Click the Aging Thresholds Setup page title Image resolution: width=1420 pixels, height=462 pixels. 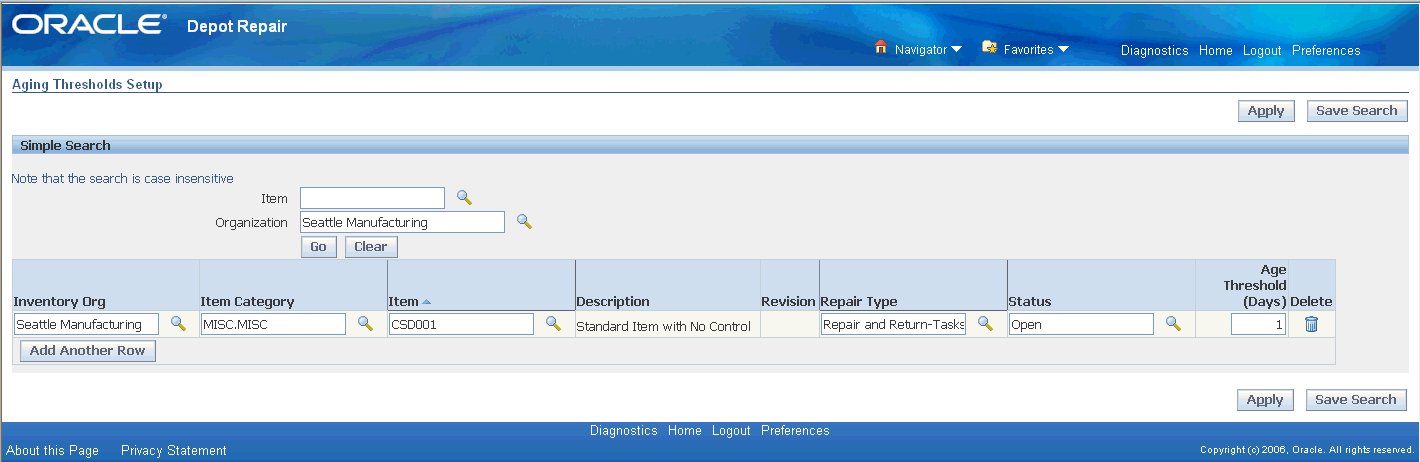[x=87, y=85]
